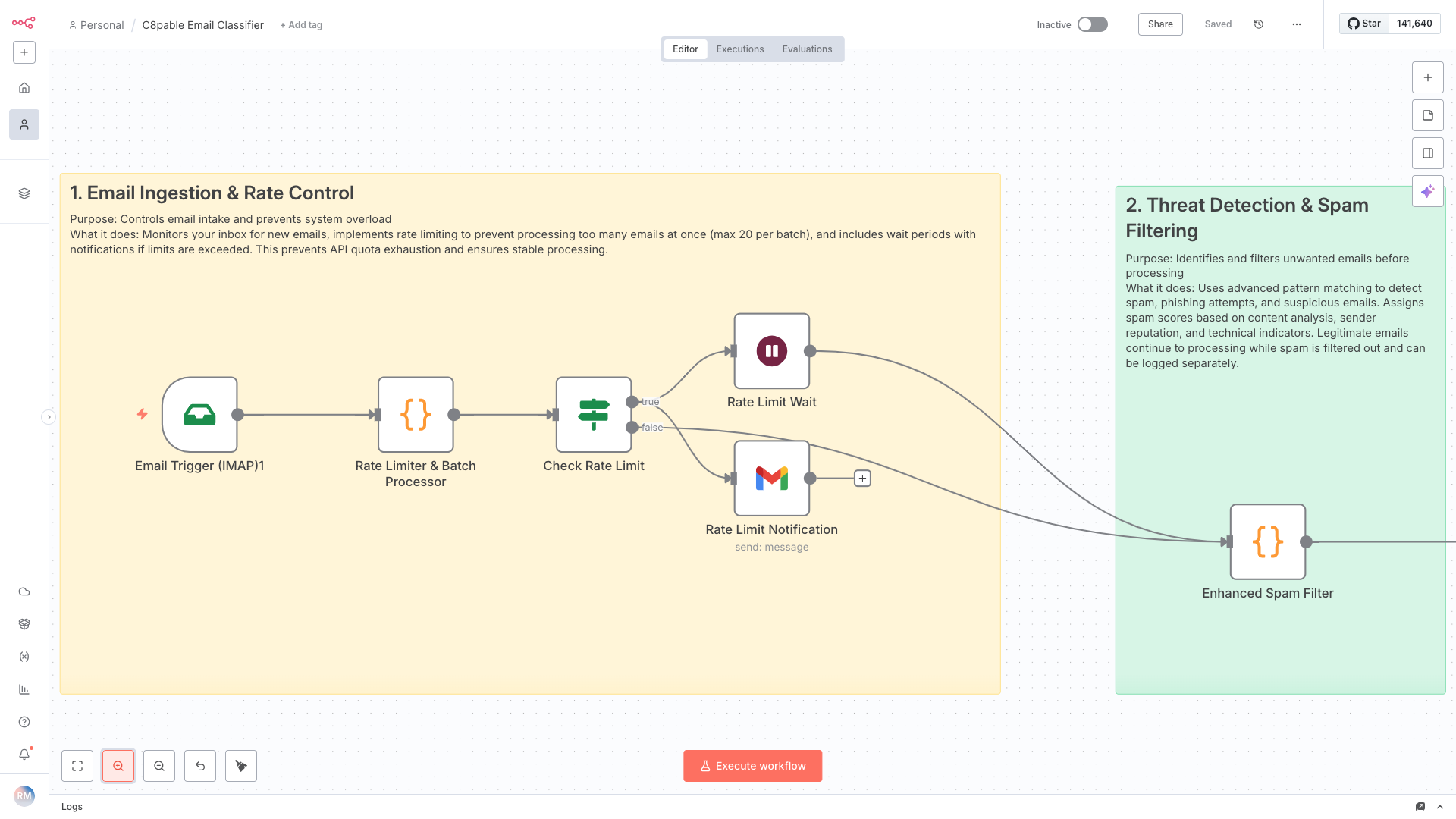Click the tidy up workflow broom button

(241, 766)
